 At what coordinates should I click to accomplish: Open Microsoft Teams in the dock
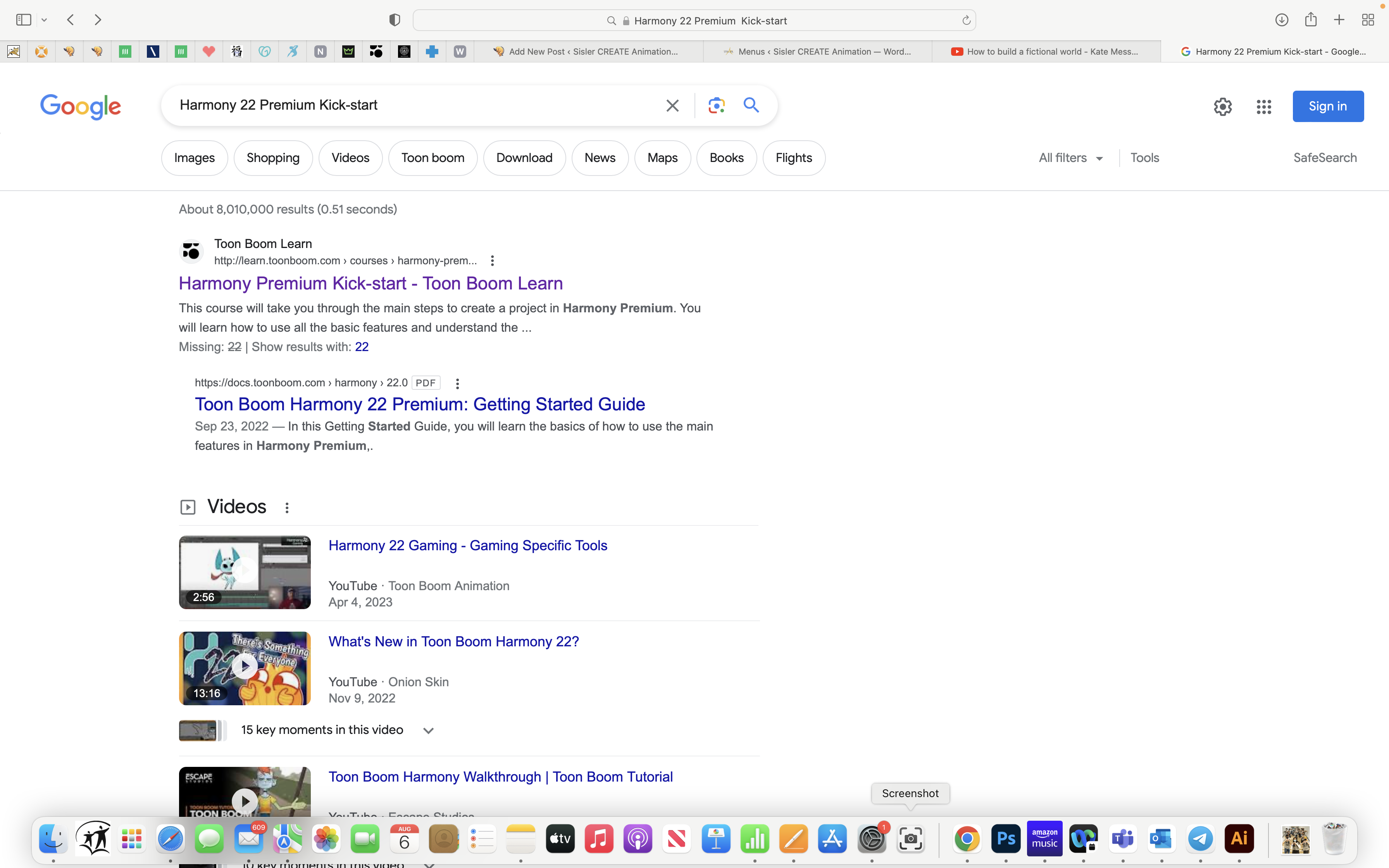[1123, 839]
